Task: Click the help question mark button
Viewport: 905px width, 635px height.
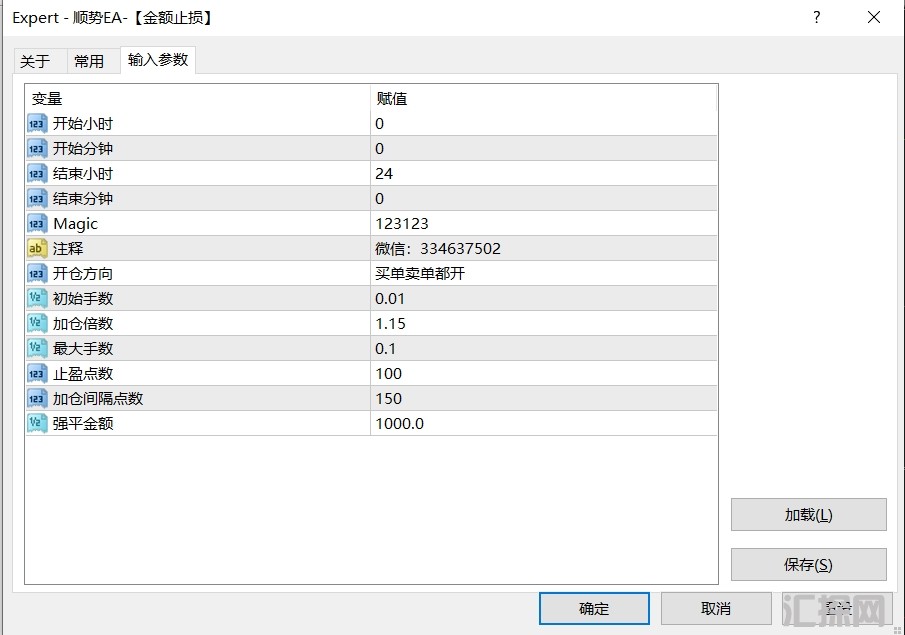Action: click(817, 18)
